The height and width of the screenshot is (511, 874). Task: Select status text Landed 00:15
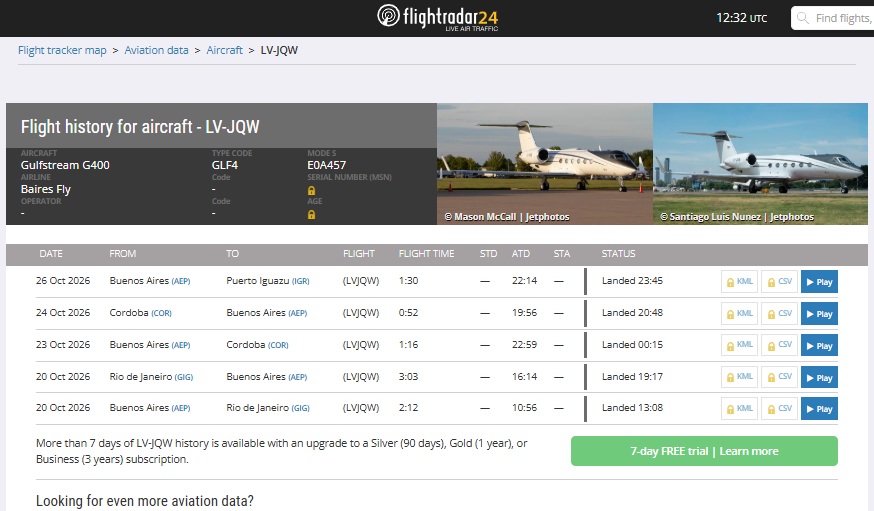click(x=632, y=345)
